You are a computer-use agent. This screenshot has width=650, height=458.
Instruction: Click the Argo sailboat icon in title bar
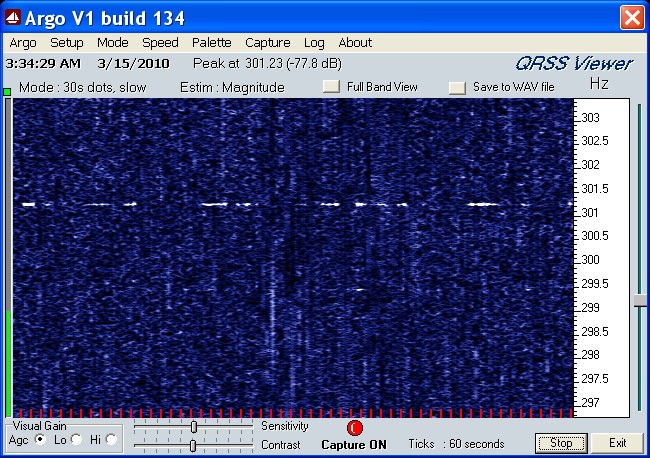pyautogui.click(x=12, y=17)
